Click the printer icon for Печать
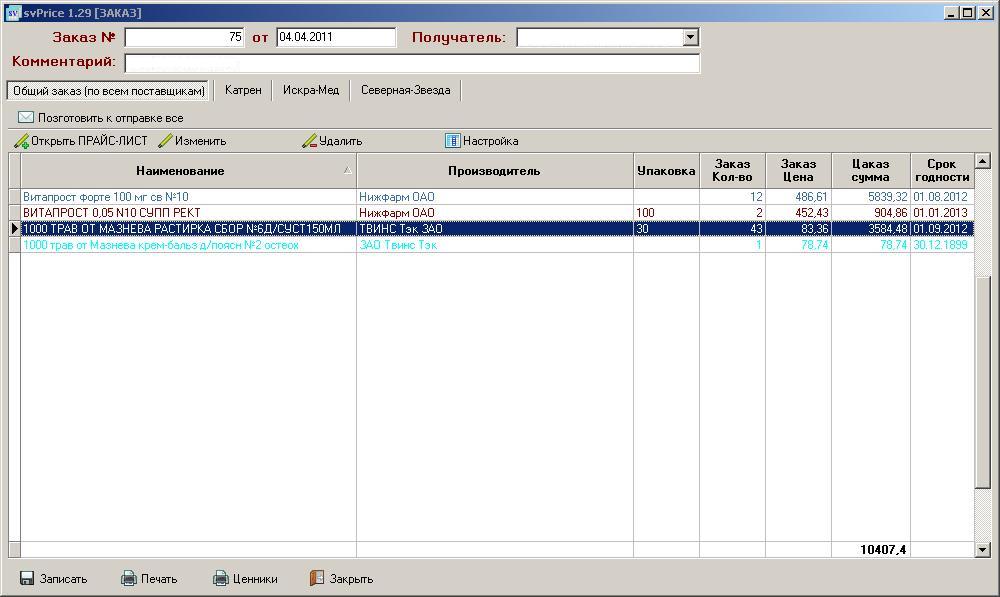1000x597 pixels. [129, 578]
